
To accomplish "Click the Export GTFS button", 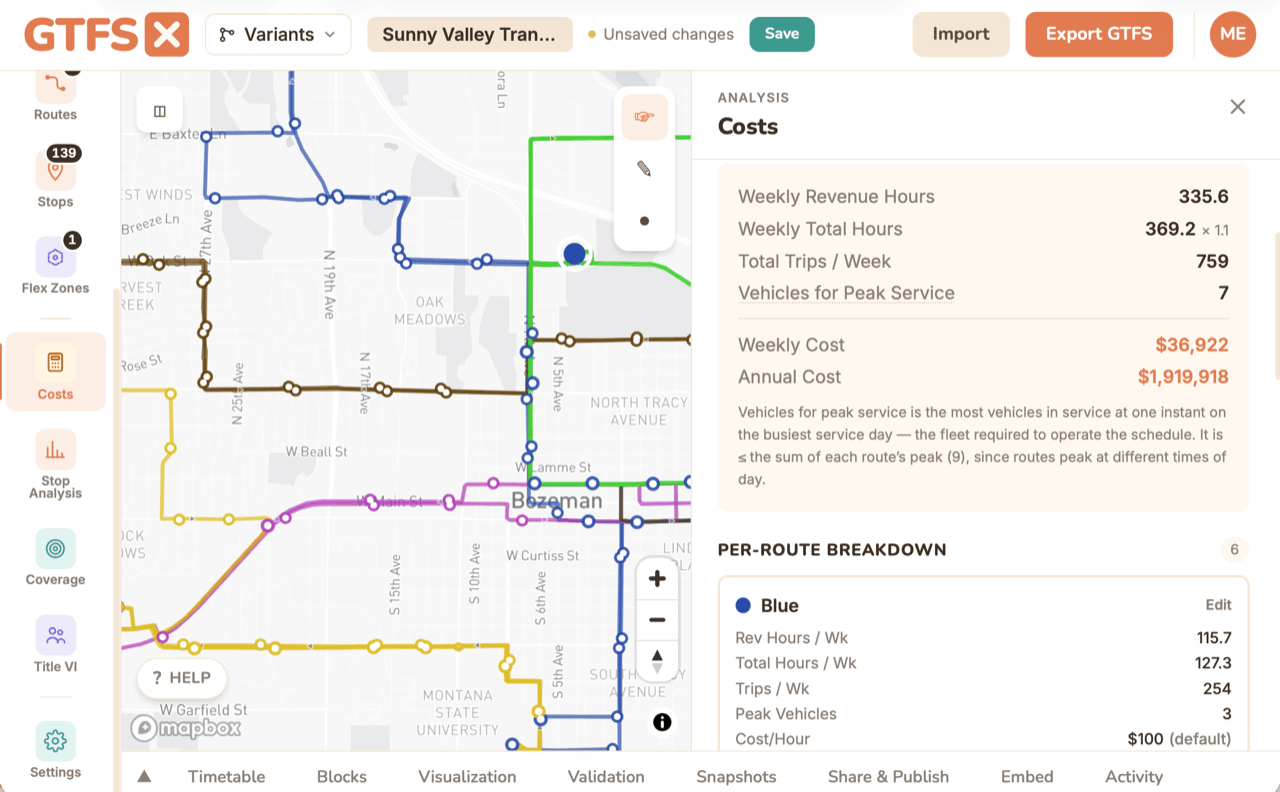I will click(1099, 34).
